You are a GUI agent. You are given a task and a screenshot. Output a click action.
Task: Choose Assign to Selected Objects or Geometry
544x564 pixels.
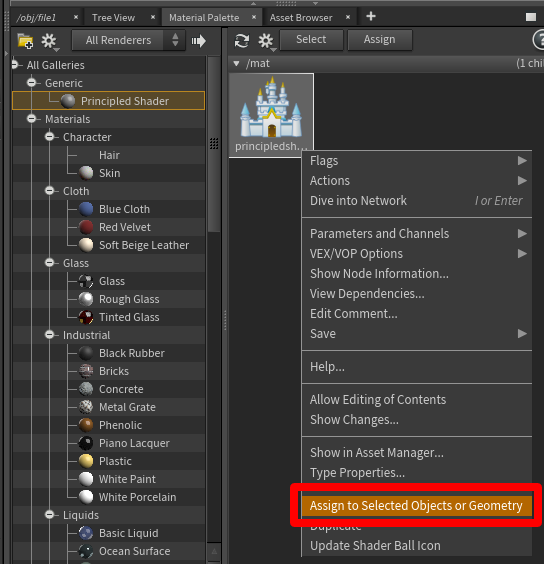point(416,505)
